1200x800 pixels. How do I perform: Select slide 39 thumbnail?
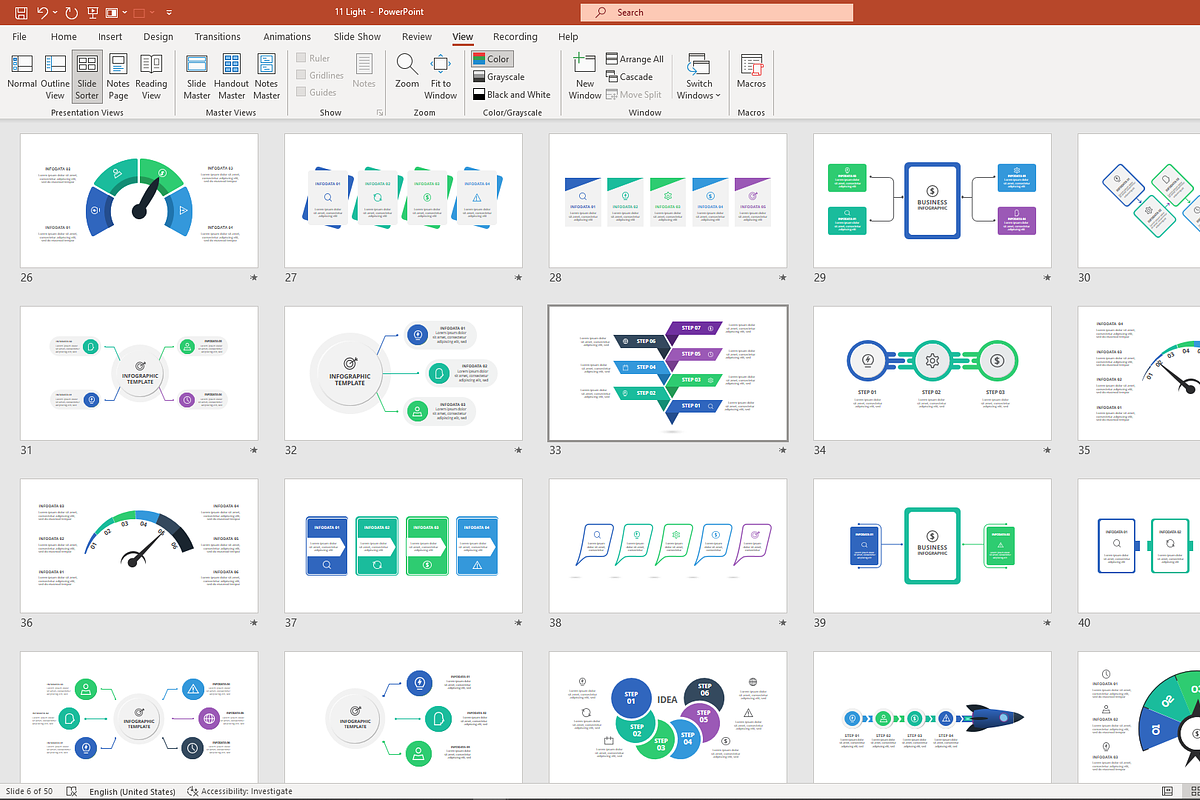(932, 546)
